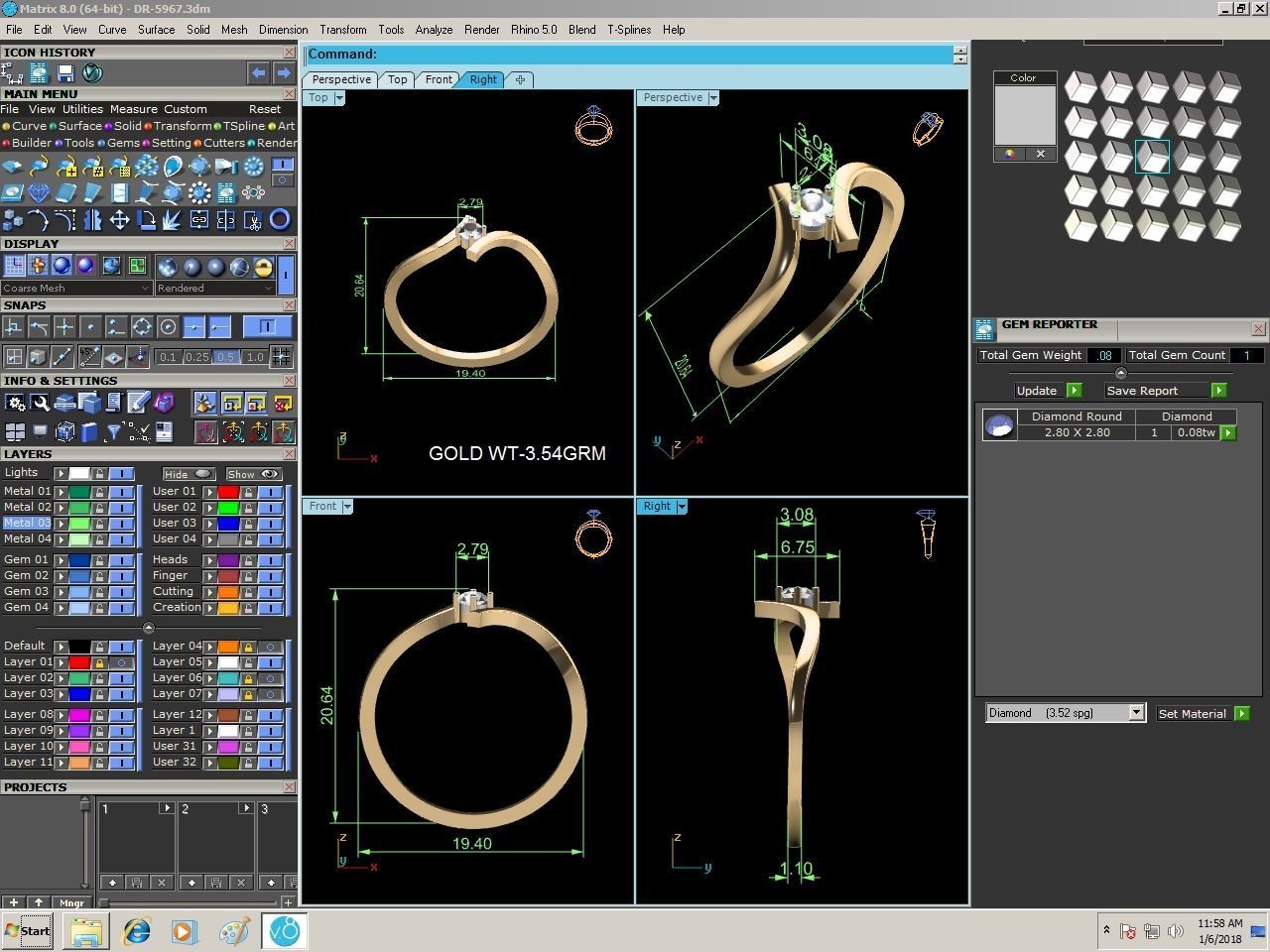Click the Mngr button in Projects
The height and width of the screenshot is (952, 1270).
(71, 903)
